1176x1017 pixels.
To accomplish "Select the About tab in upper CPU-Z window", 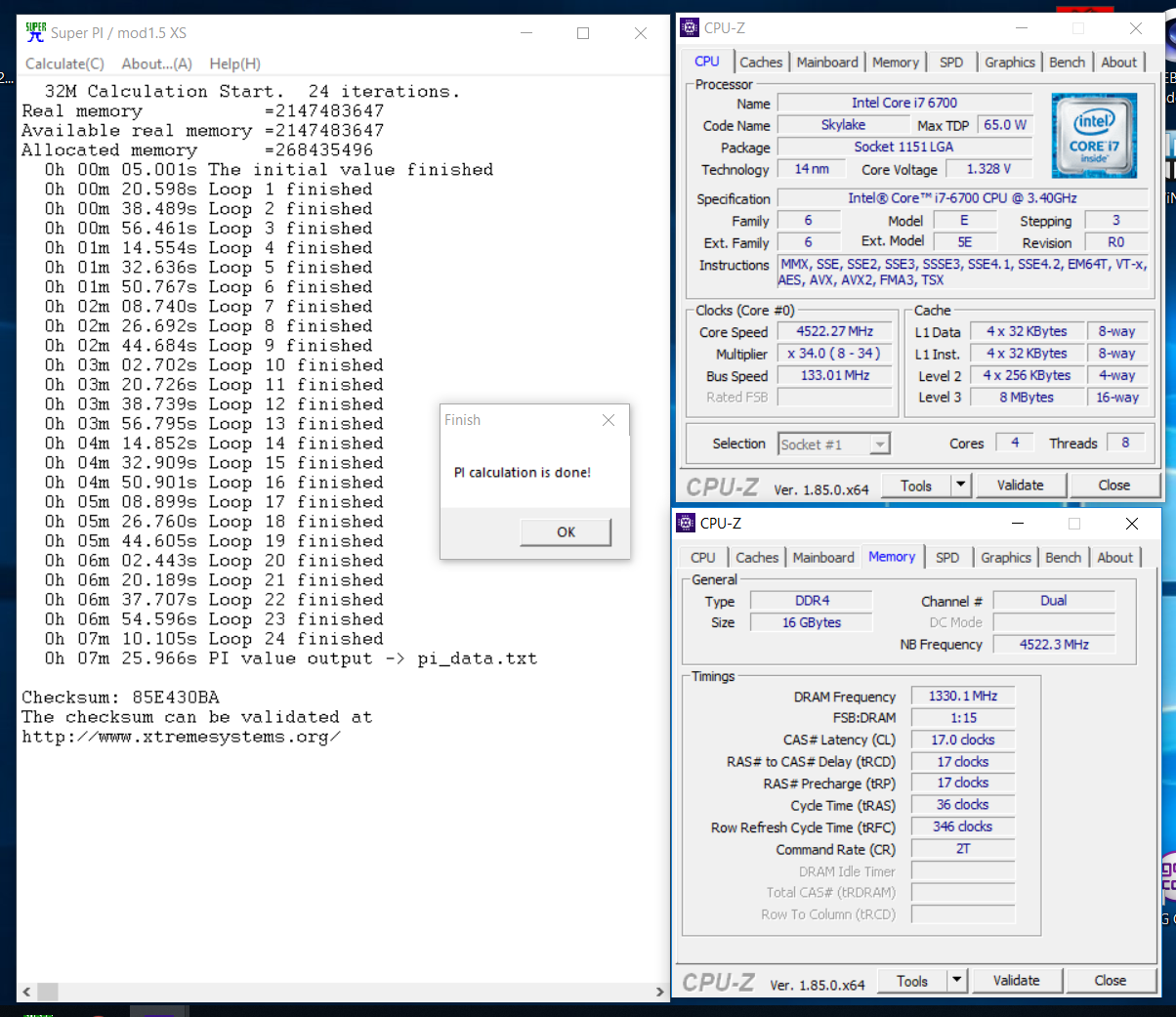I will click(1119, 62).
